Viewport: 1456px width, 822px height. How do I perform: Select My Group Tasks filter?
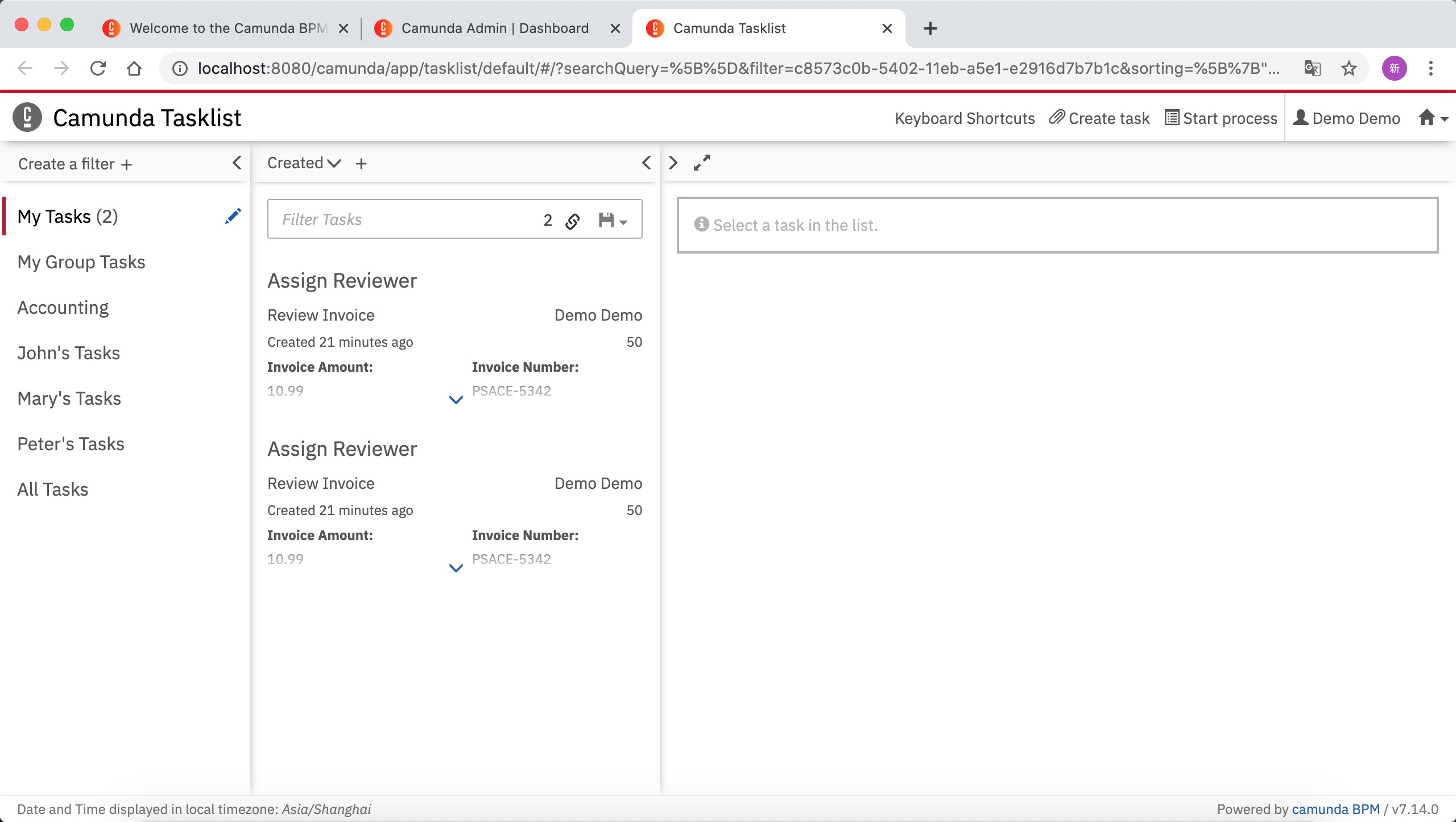pos(81,261)
